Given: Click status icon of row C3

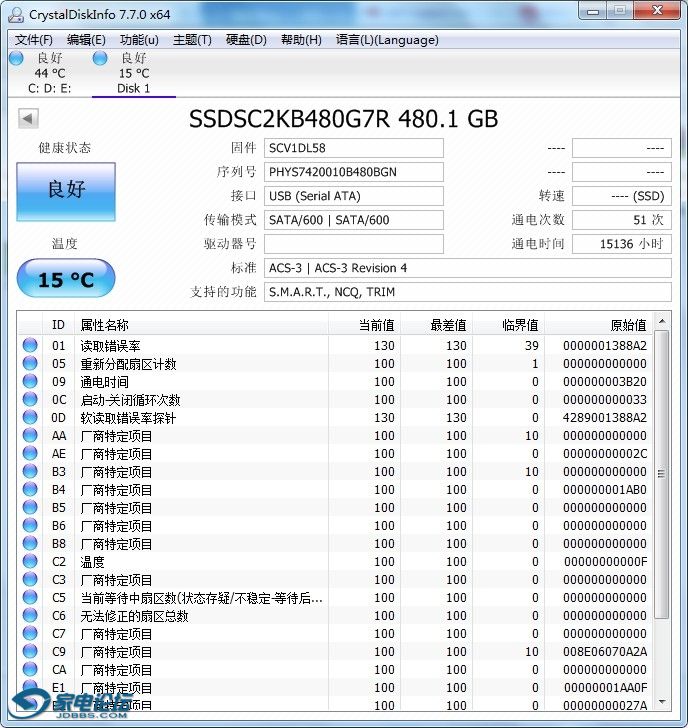Looking at the screenshot, I should click(x=30, y=579).
